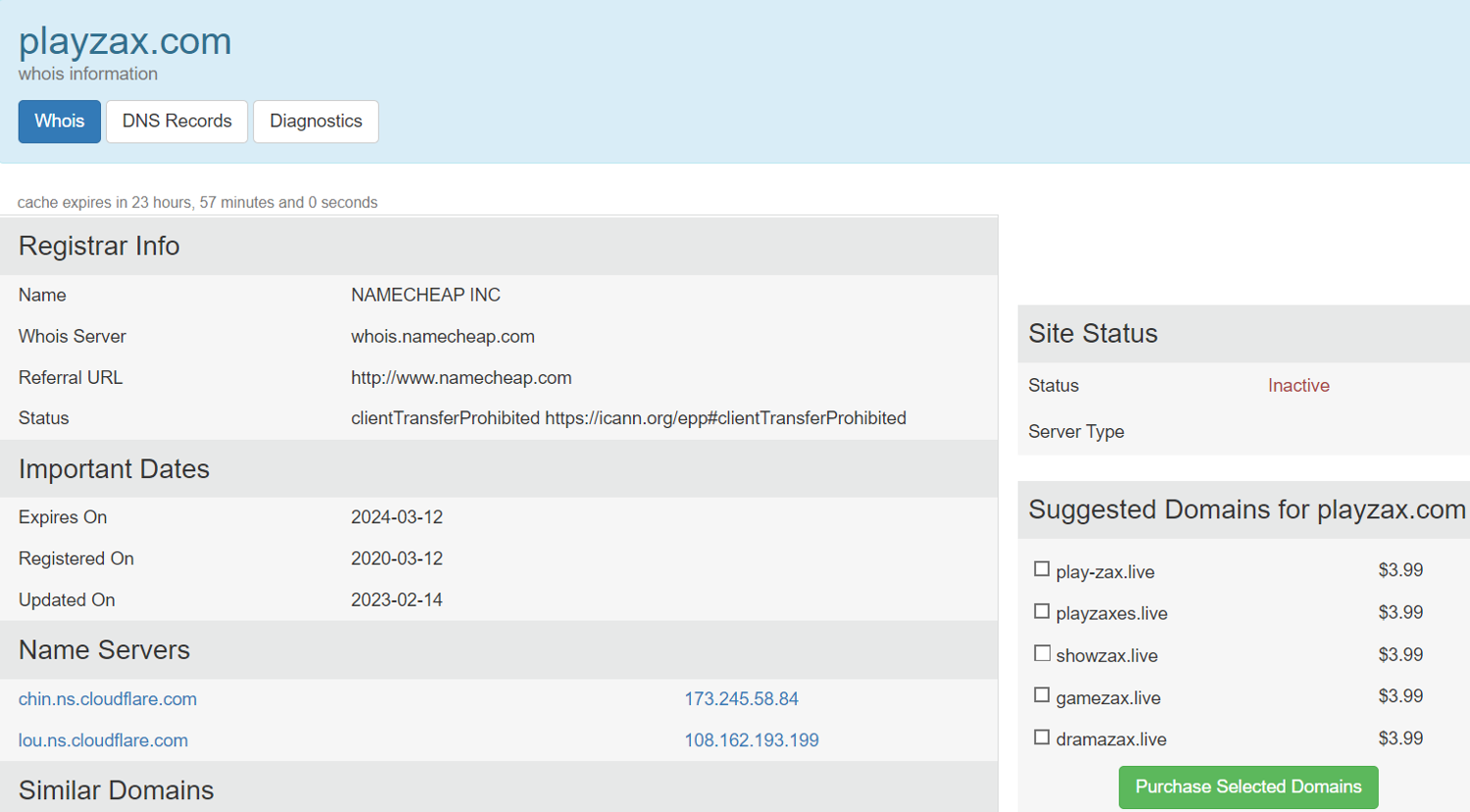The height and width of the screenshot is (812, 1470).
Task: Click the IP address 108.162.193.199
Action: click(x=751, y=740)
